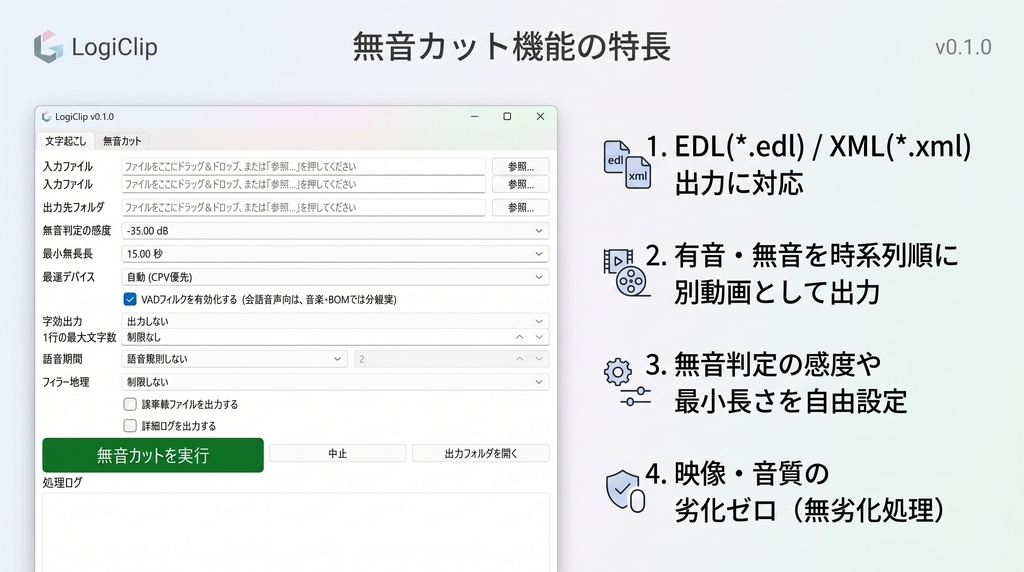Click the film reel video icon
The height and width of the screenshot is (572, 1024).
pyautogui.click(x=626, y=272)
